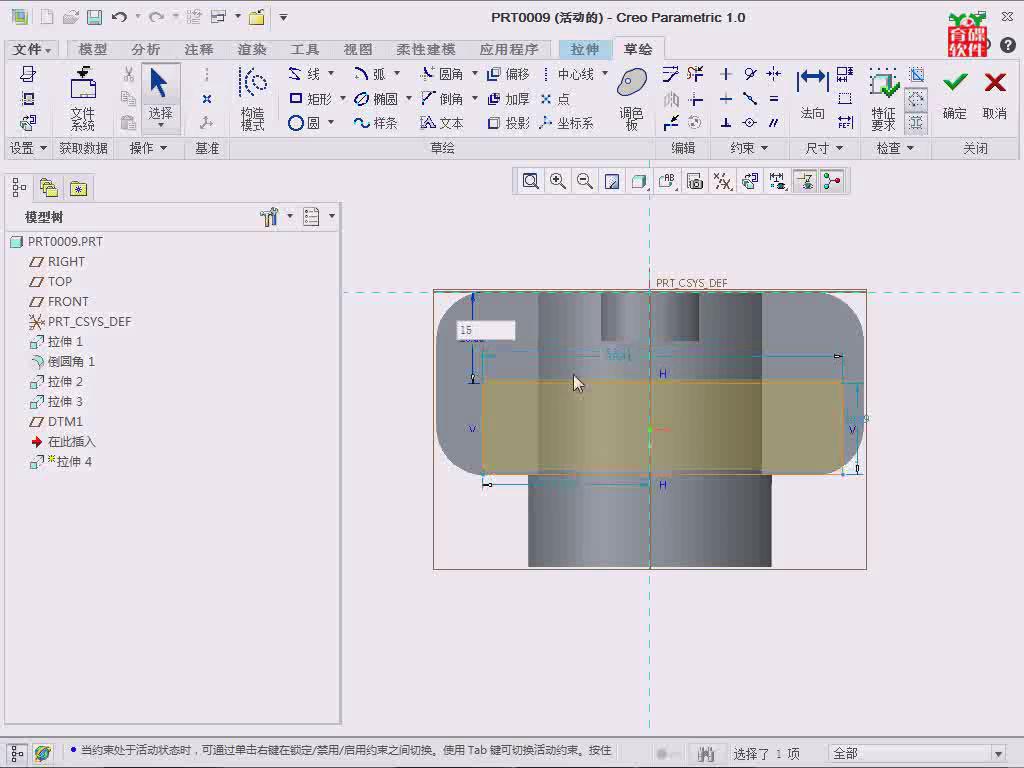Undo the last action
This screenshot has width=1024, height=768.
point(119,18)
